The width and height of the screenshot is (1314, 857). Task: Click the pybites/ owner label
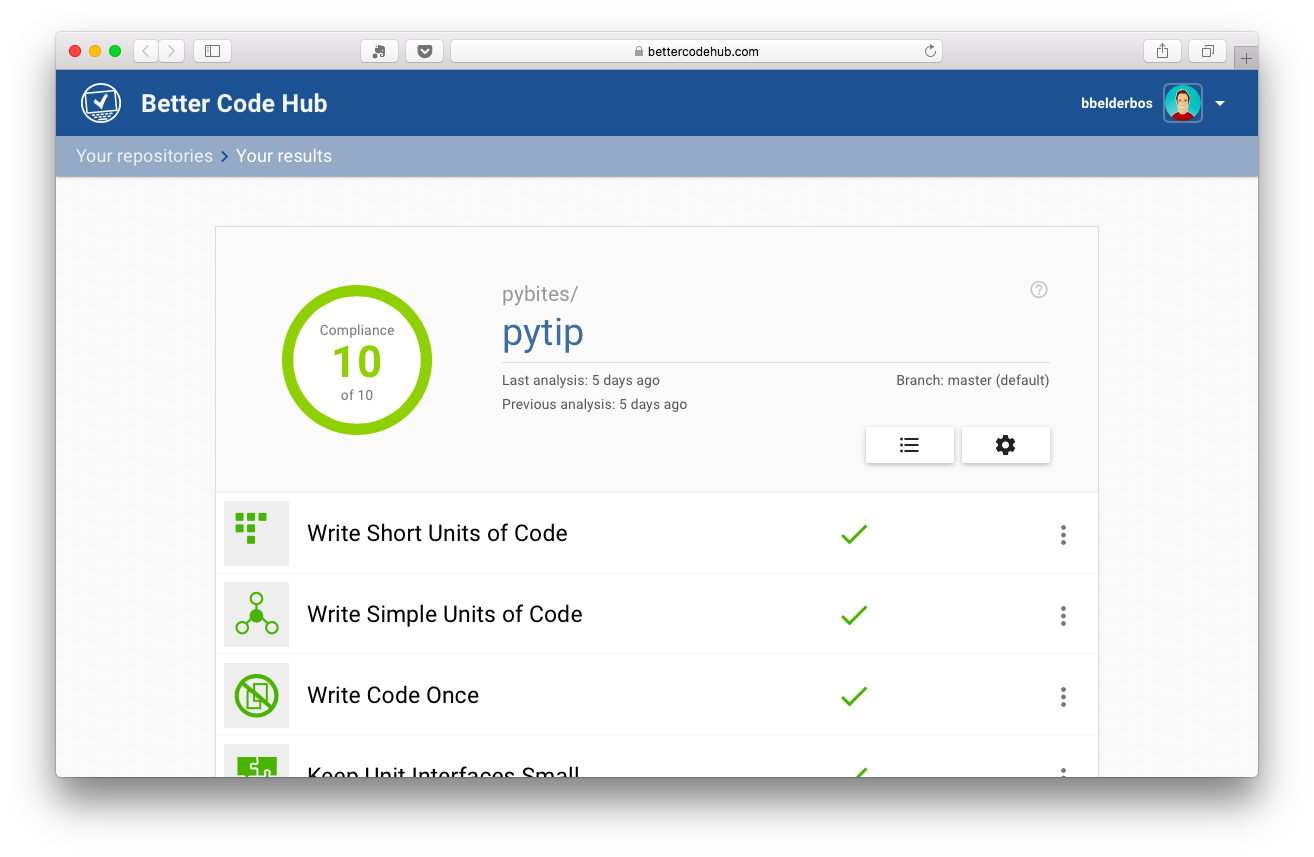[x=540, y=294]
